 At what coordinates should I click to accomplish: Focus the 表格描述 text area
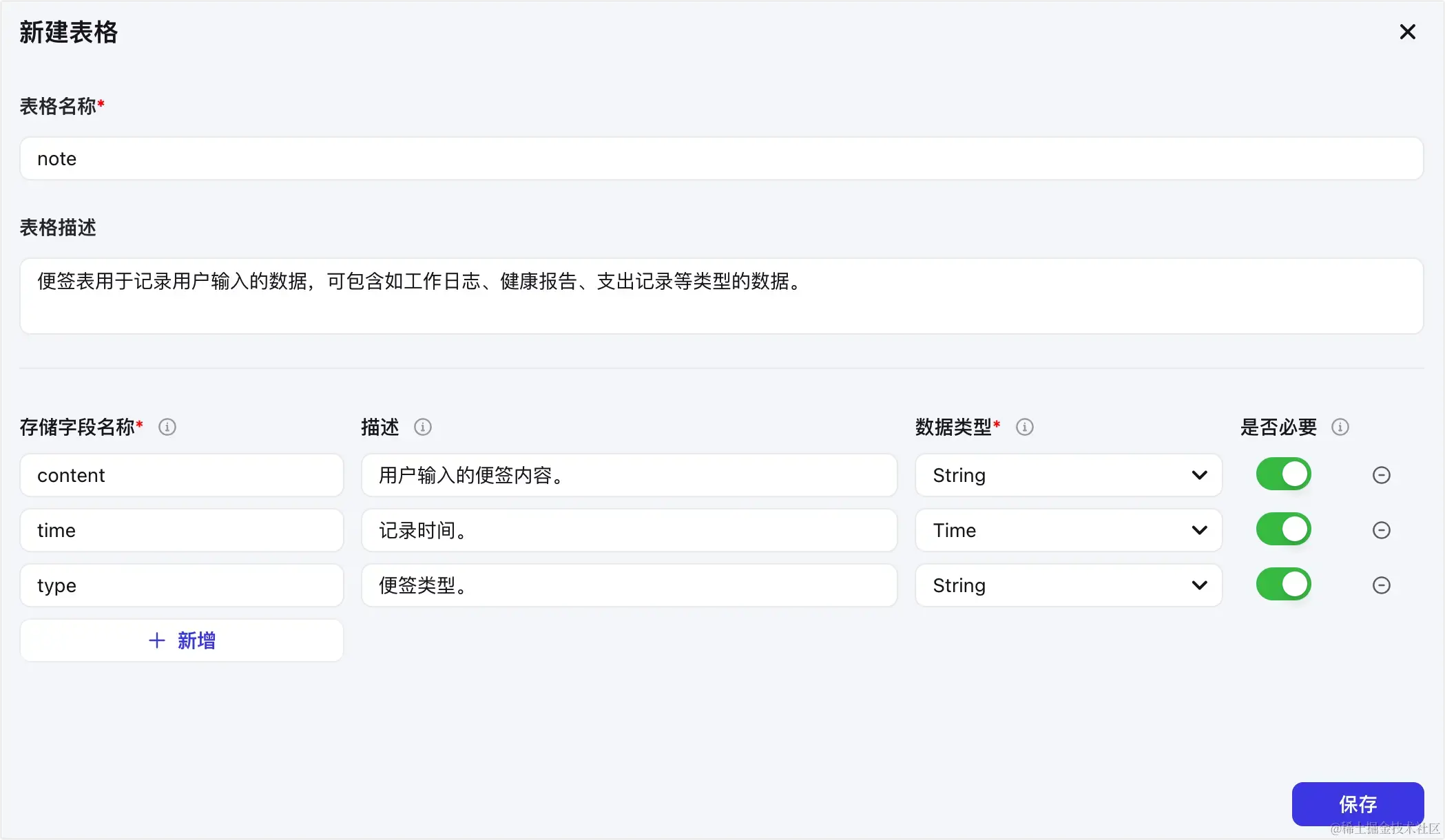(722, 296)
